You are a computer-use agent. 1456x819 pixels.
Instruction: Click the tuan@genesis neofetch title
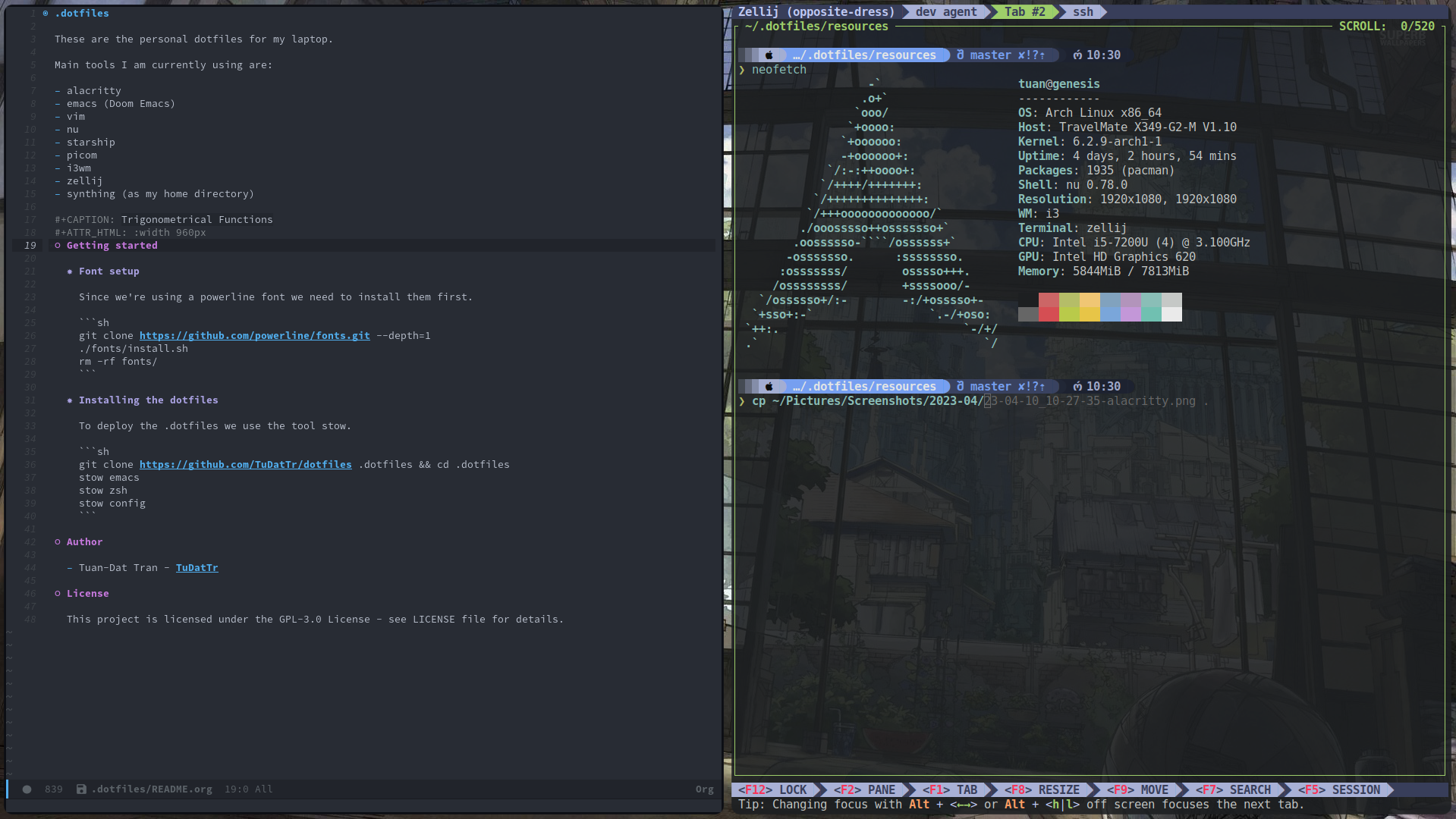tap(1059, 84)
